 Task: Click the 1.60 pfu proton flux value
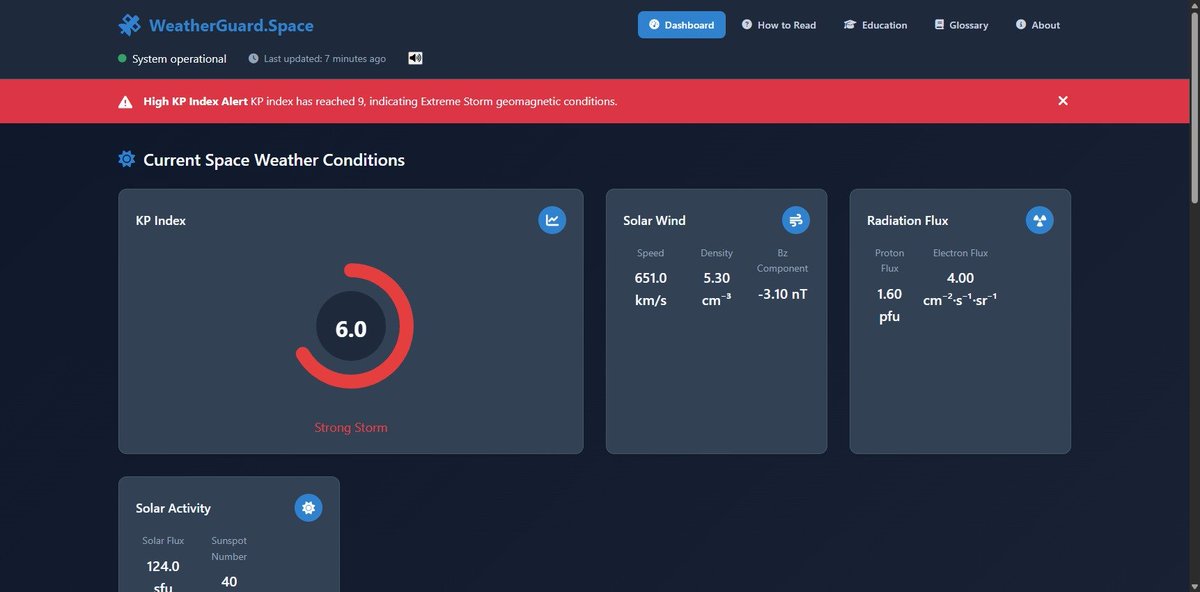pos(889,305)
